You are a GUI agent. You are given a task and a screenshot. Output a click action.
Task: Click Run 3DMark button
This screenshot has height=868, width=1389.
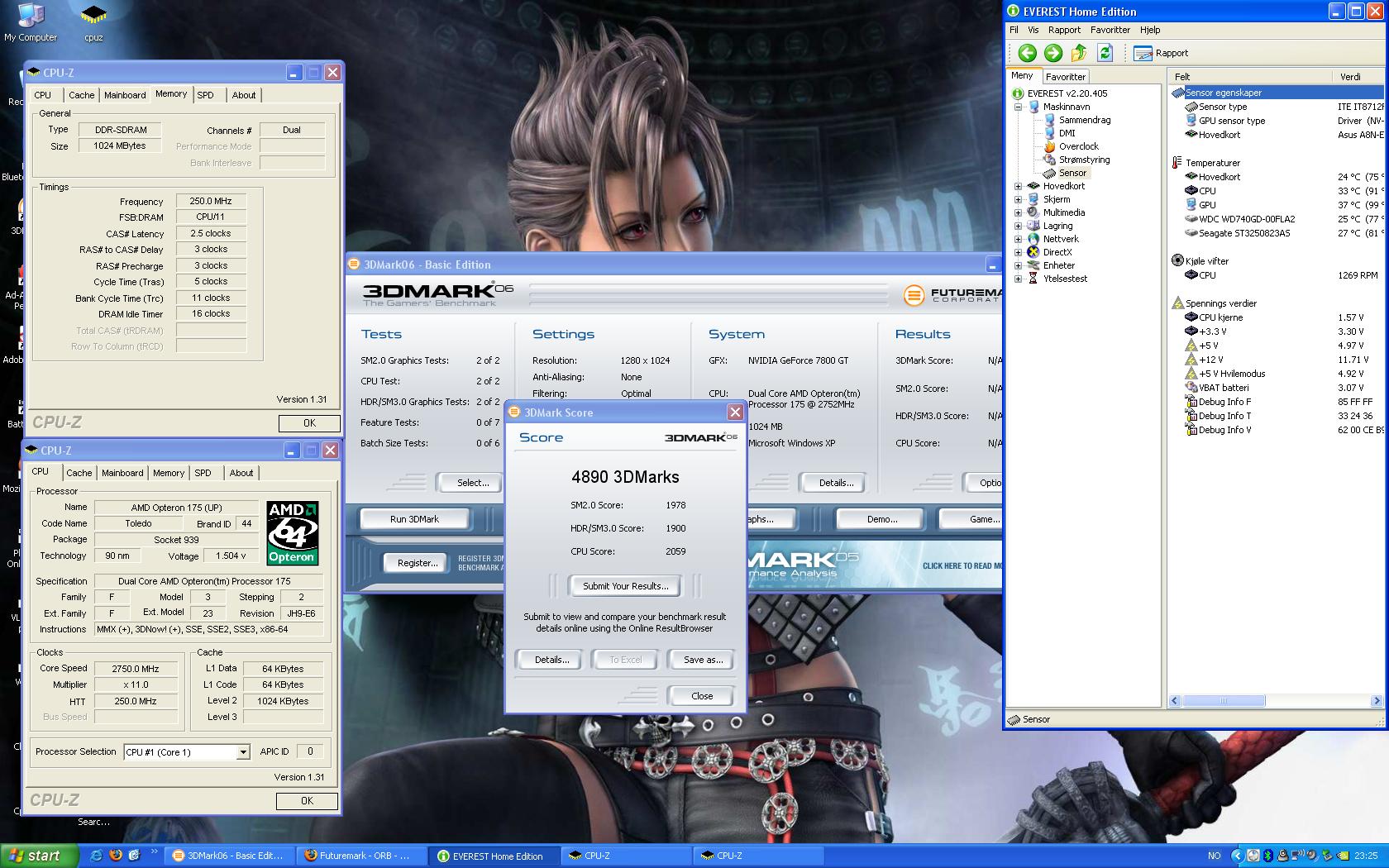(x=414, y=519)
